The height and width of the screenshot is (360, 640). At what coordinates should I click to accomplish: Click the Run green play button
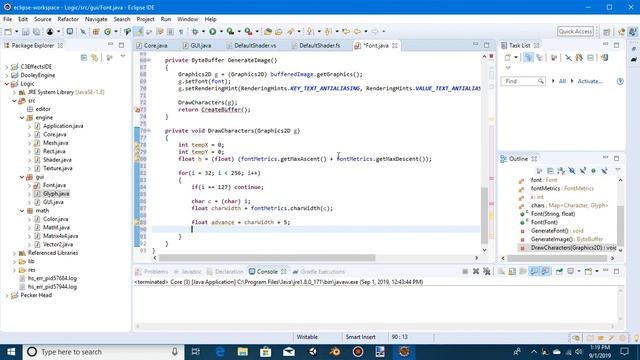coord(213,31)
